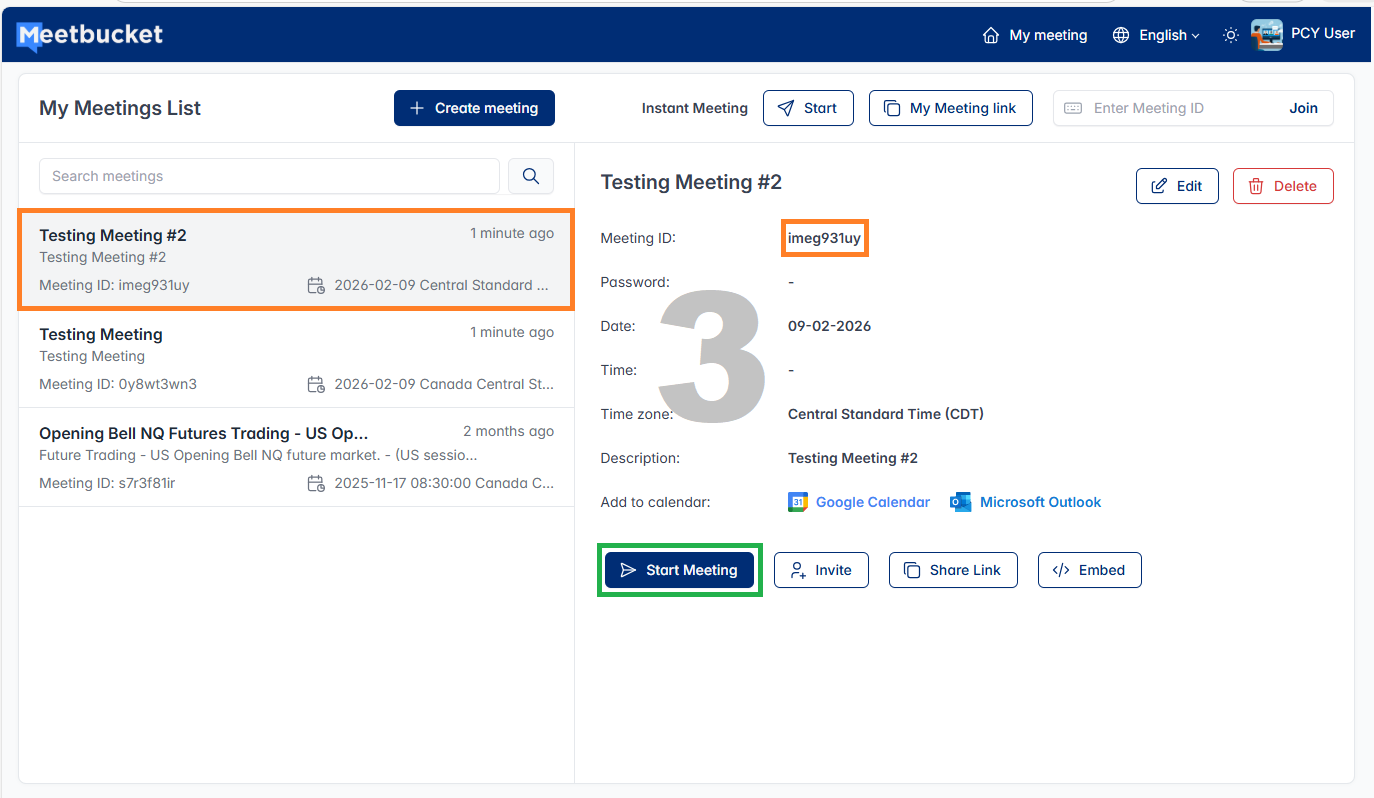The image size is (1374, 798).
Task: Toggle the light/dark theme sun icon
Action: tap(1231, 35)
